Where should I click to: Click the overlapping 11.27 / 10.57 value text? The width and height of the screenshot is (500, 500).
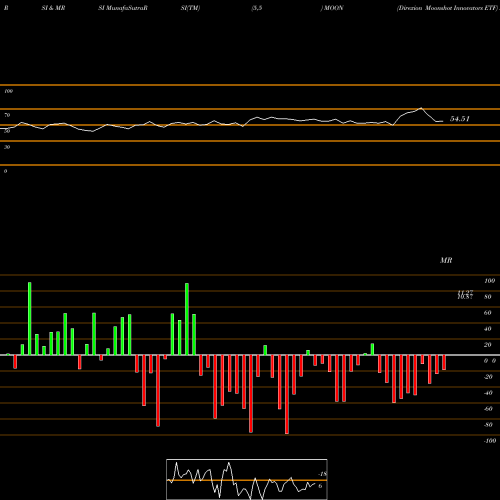coord(465,294)
